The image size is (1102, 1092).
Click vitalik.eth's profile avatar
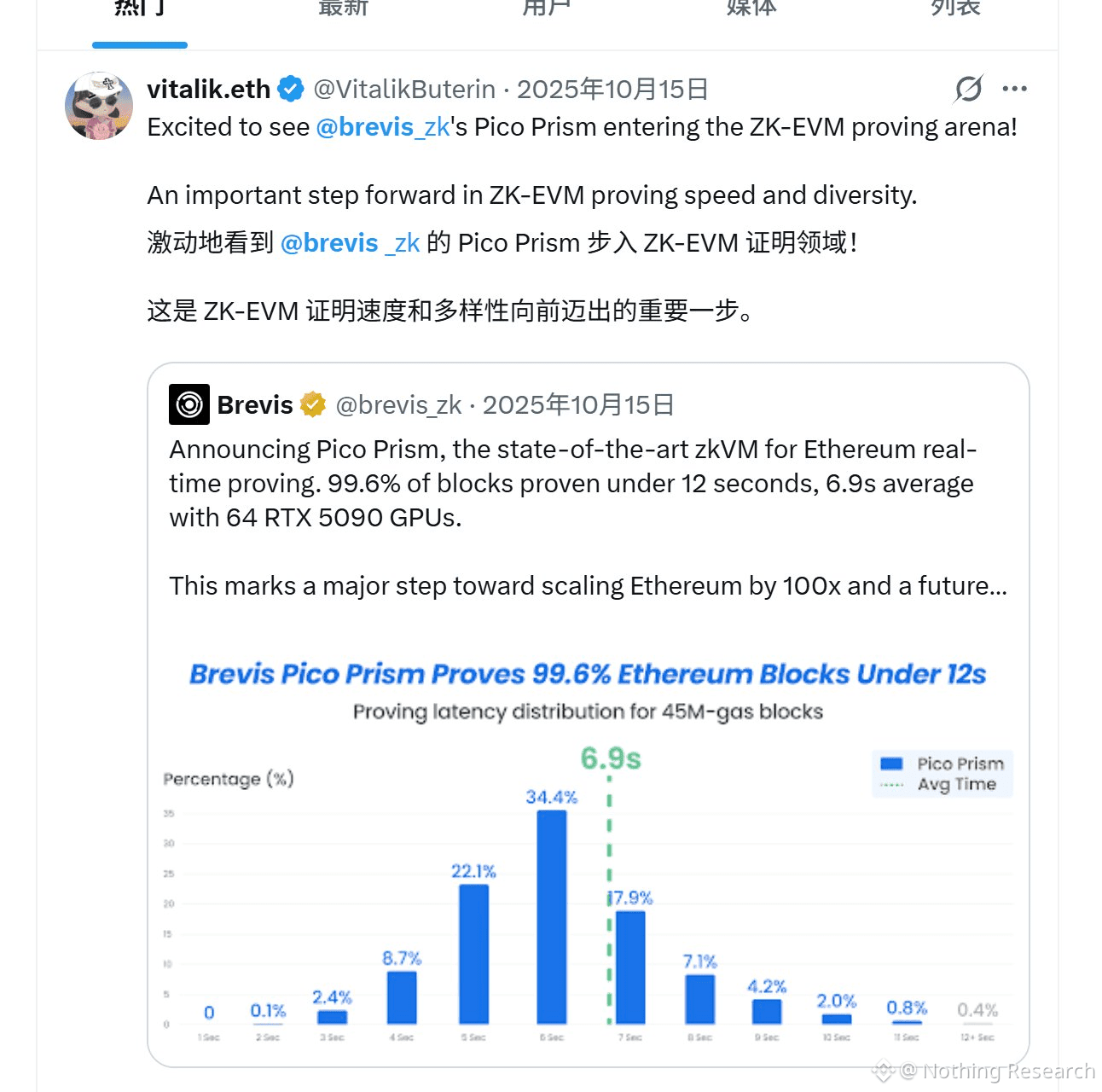(x=99, y=106)
